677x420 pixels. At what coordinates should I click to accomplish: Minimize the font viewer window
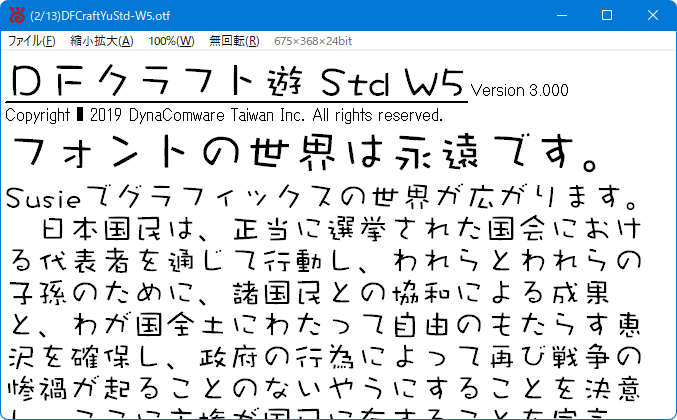coord(562,16)
